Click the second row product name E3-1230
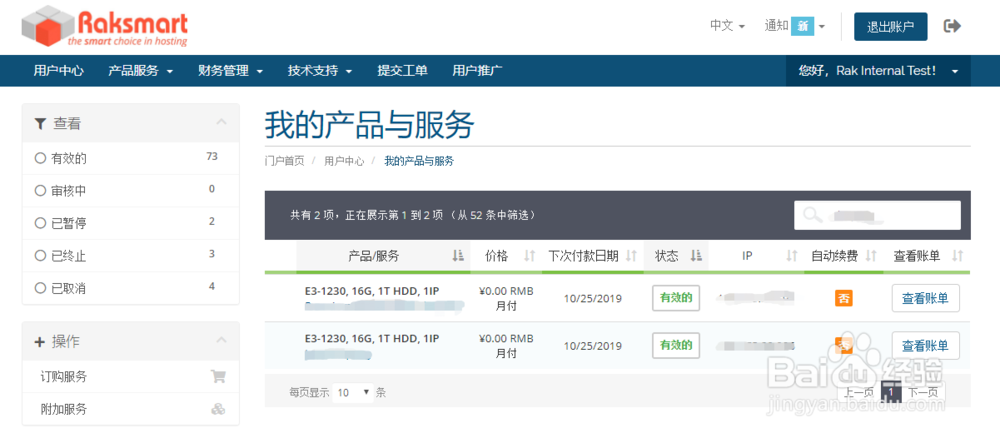The width and height of the screenshot is (1000, 438). point(372,339)
